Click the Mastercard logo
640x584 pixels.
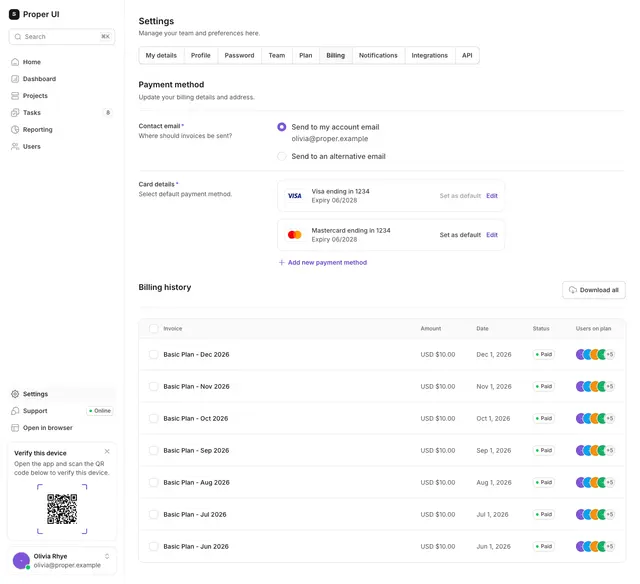295,235
